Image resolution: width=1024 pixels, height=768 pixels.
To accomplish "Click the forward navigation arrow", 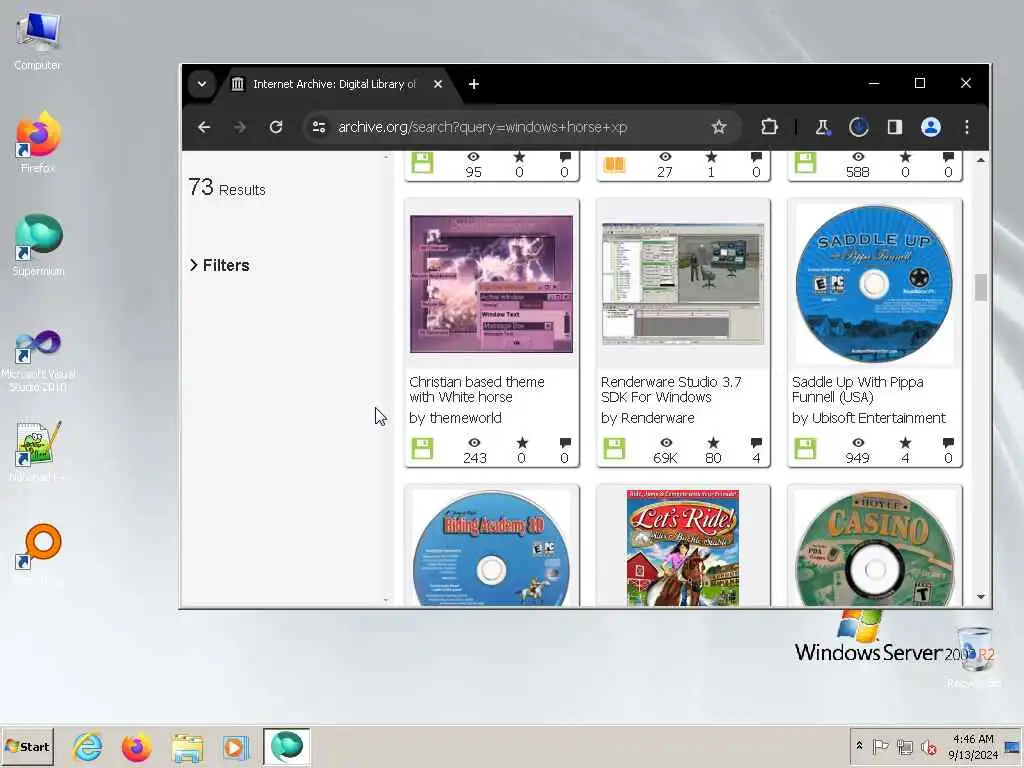I will pos(240,127).
